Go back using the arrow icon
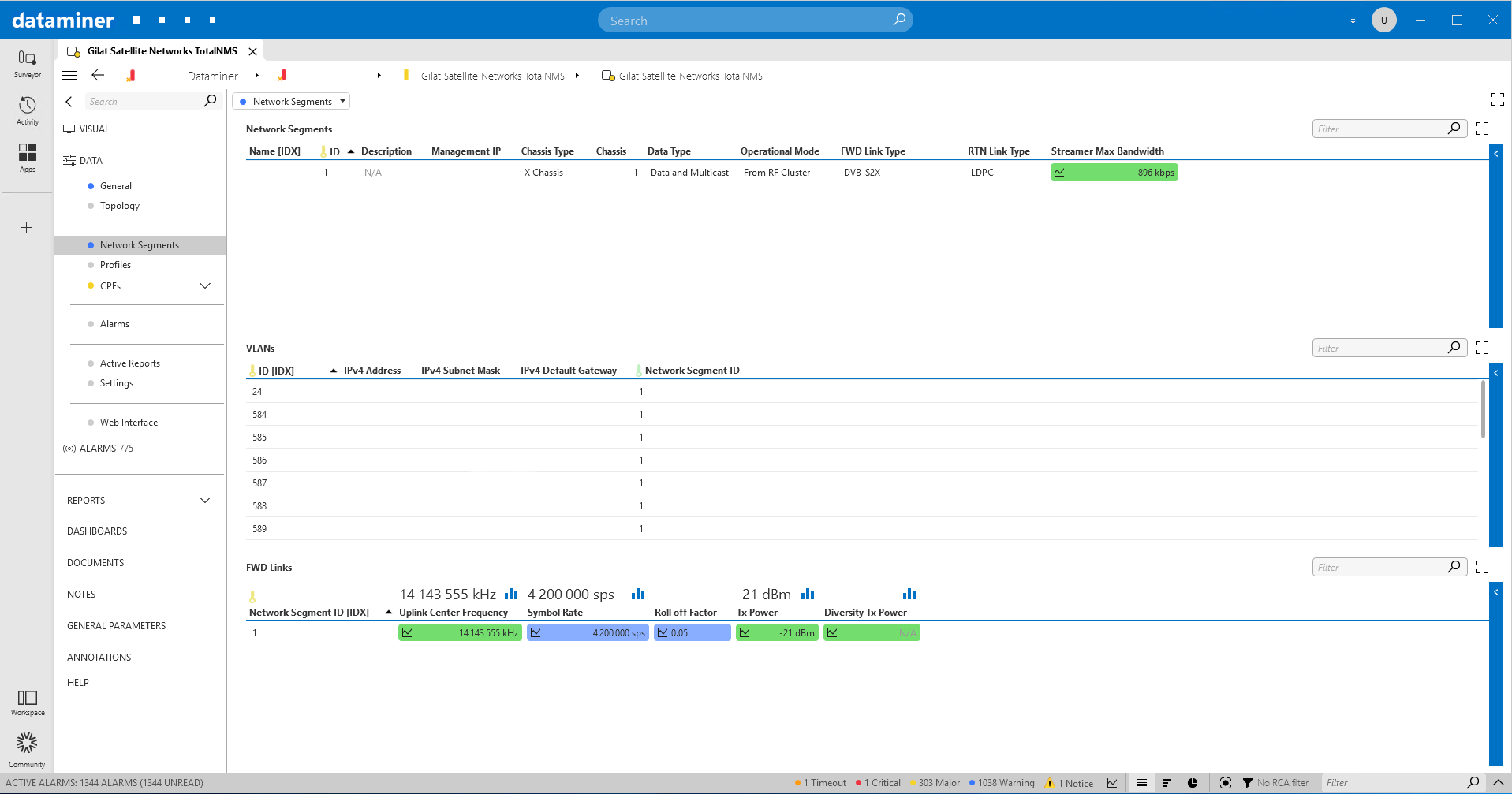The width and height of the screenshot is (1512, 794). click(x=98, y=75)
